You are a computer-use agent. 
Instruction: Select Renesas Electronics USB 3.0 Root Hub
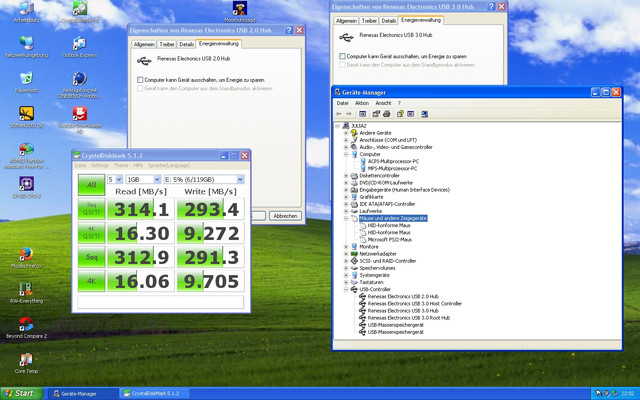(x=409, y=318)
